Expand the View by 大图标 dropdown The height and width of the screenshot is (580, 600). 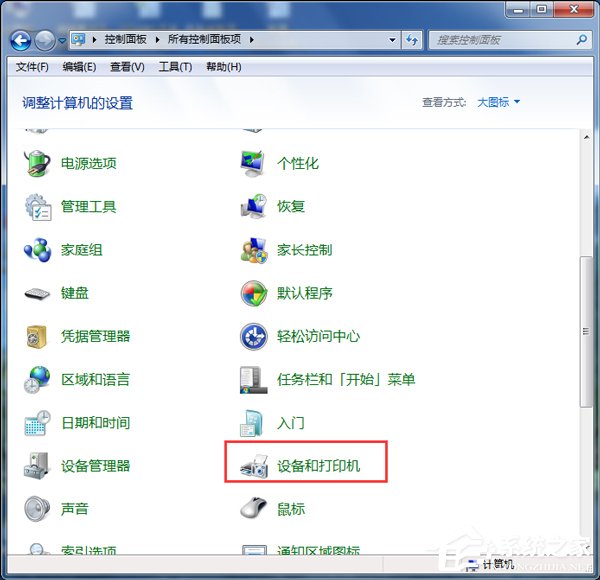(498, 102)
